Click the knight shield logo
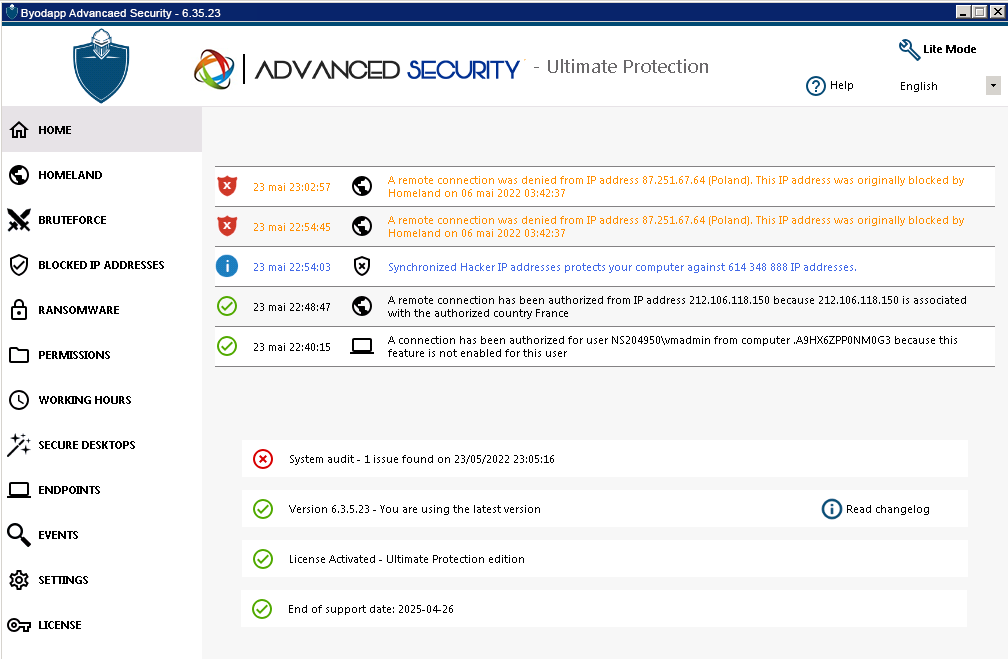The width and height of the screenshot is (1008, 659). click(x=101, y=66)
